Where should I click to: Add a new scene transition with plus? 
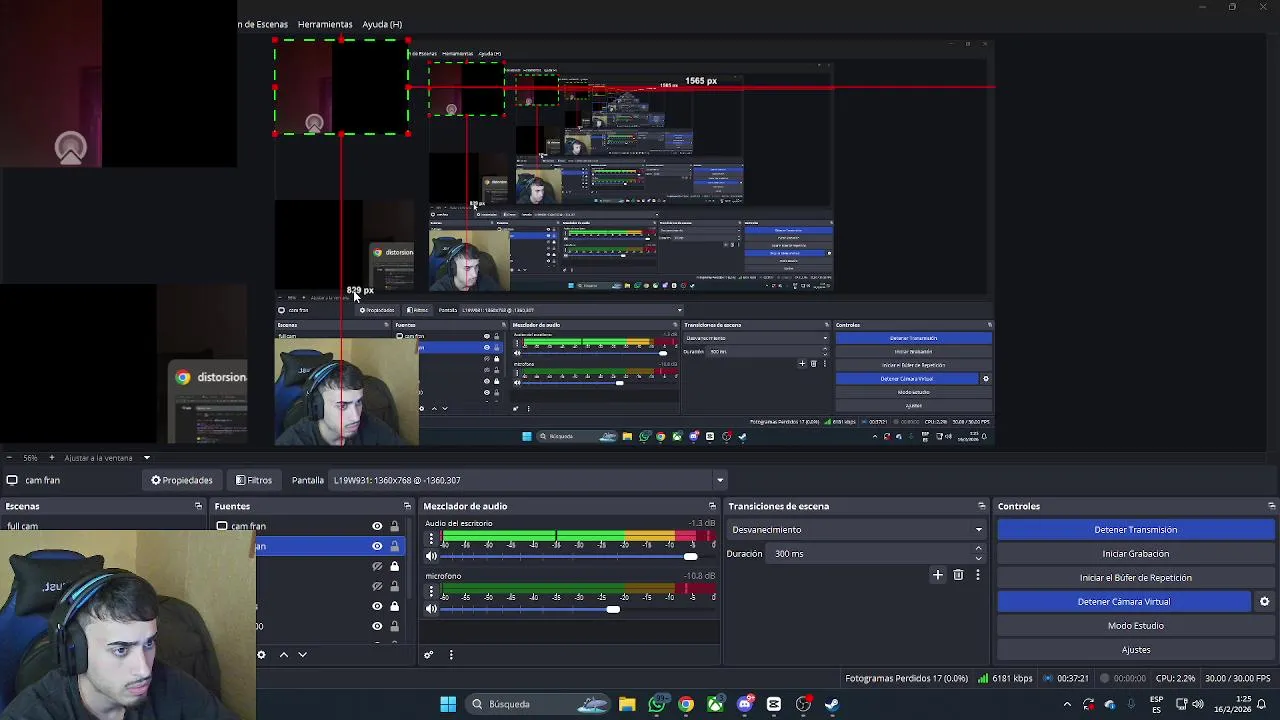point(938,575)
